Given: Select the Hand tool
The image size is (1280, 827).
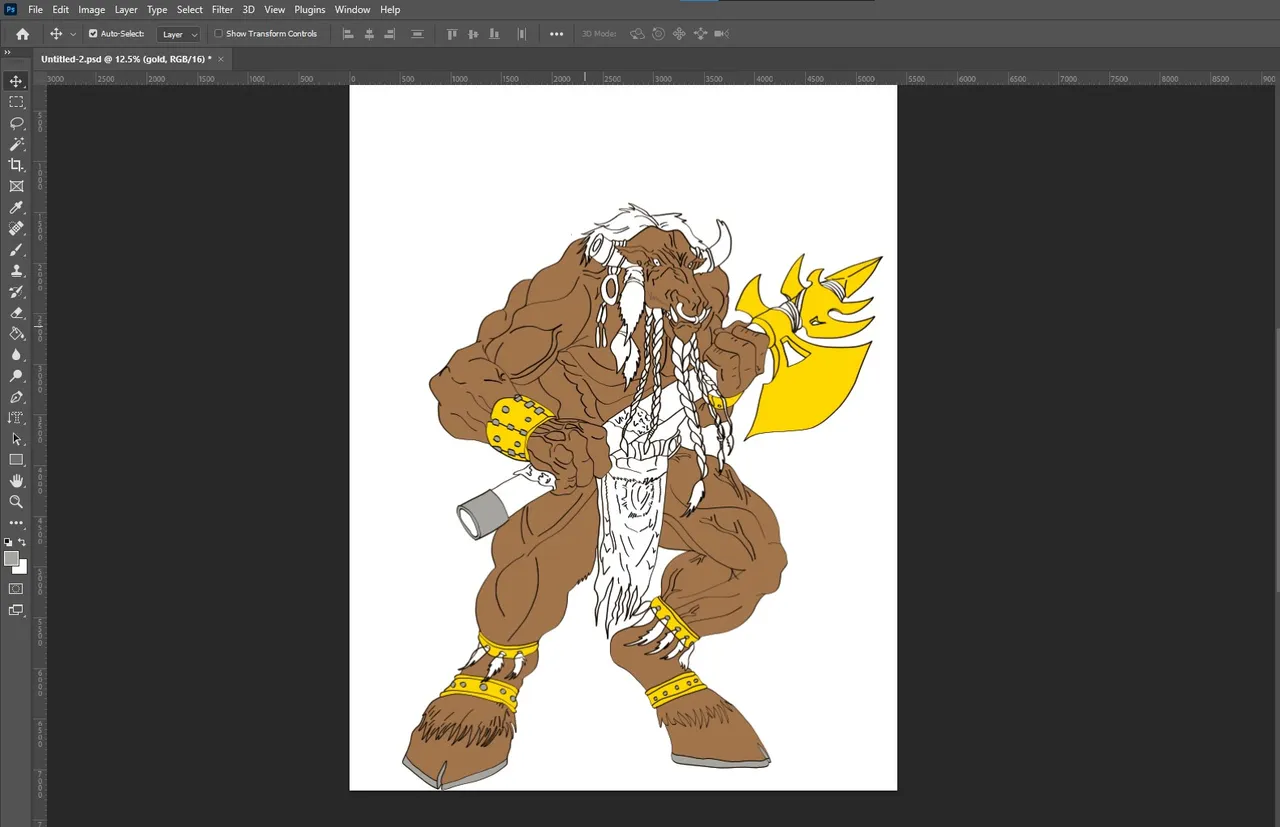Looking at the screenshot, I should coord(16,481).
